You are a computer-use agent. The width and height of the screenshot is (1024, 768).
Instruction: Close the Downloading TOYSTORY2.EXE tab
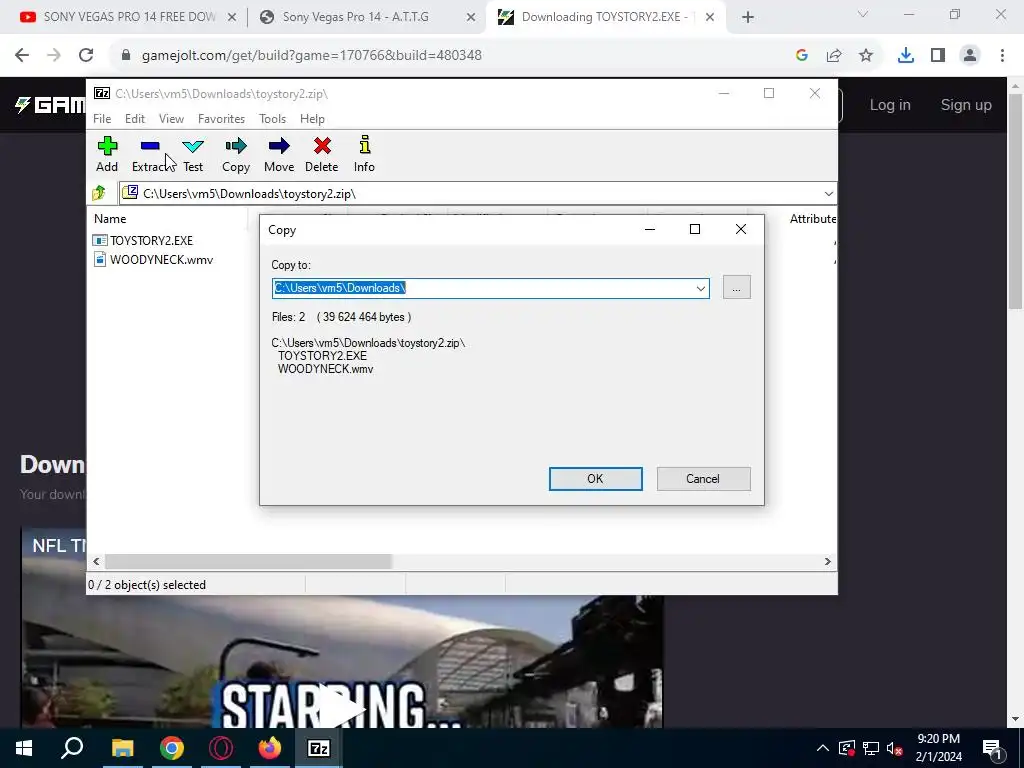711,18
